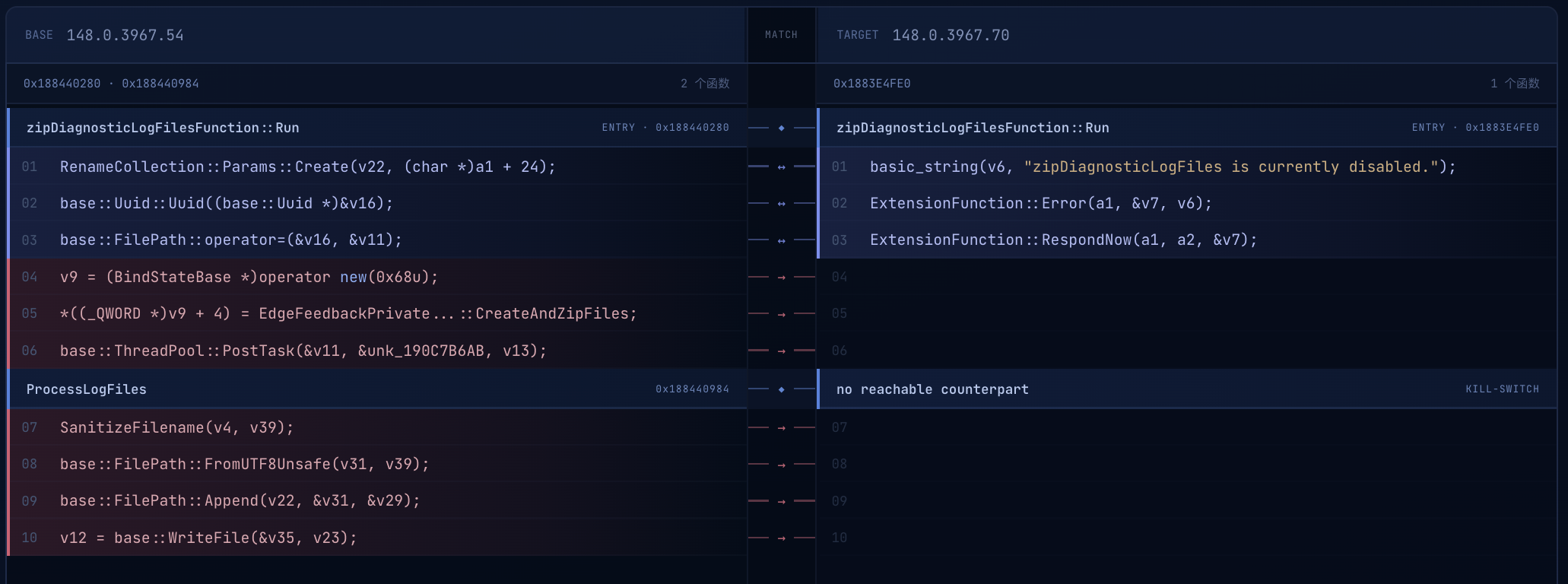Click line number 10 in base pane
The width and height of the screenshot is (1568, 584).
pos(30,538)
